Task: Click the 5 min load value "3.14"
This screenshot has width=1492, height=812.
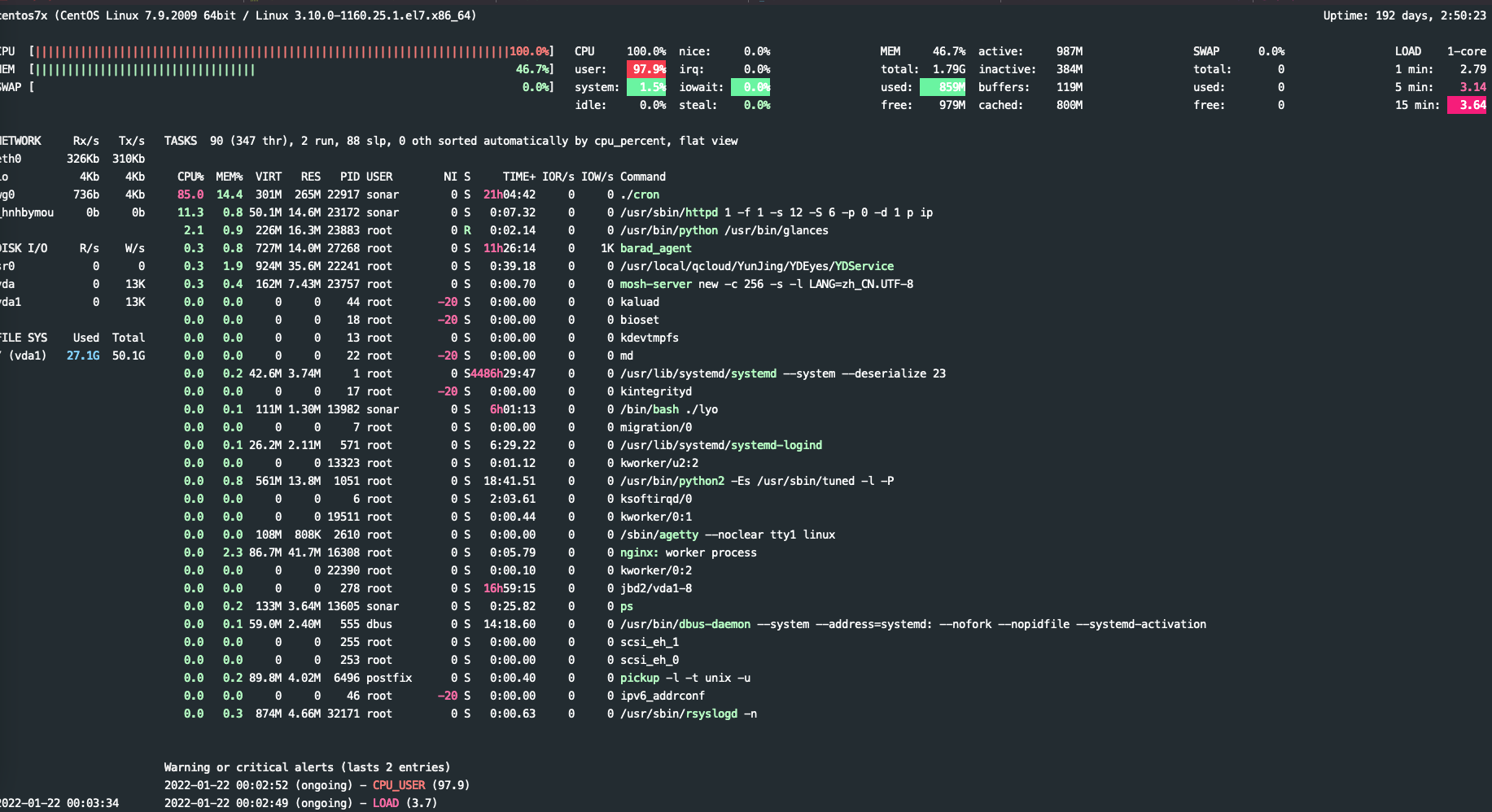Action: pos(1473,87)
